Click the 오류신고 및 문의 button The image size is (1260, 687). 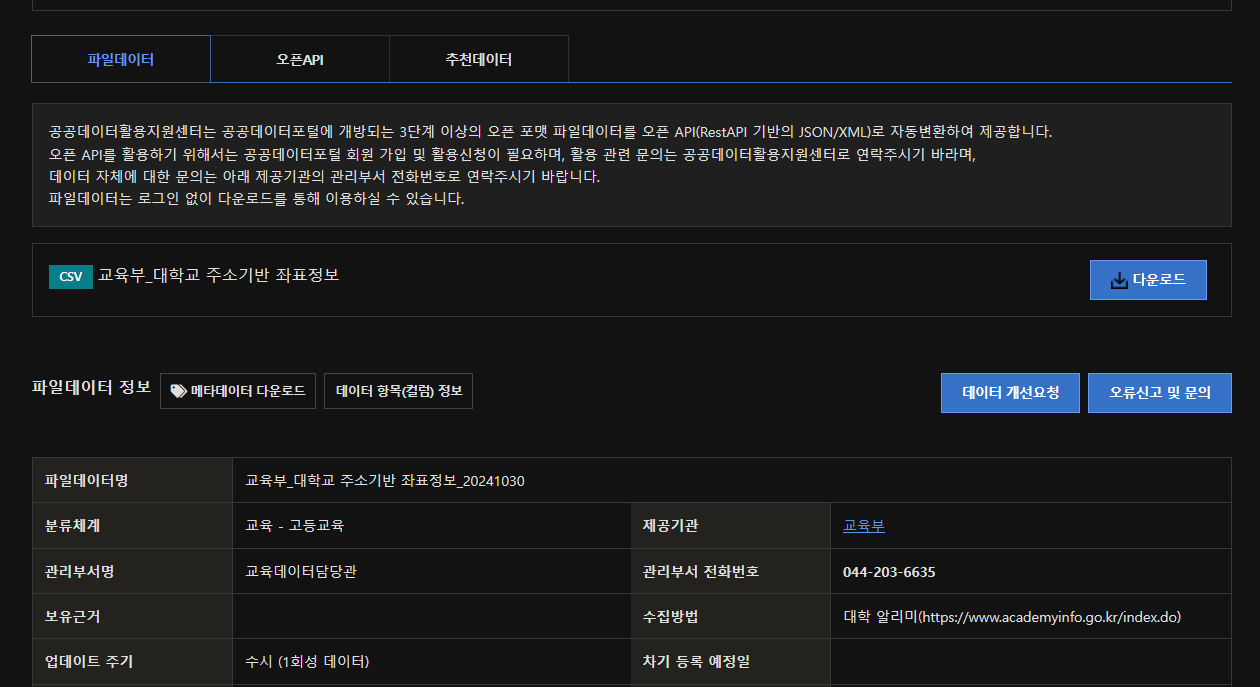pyautogui.click(x=1160, y=393)
